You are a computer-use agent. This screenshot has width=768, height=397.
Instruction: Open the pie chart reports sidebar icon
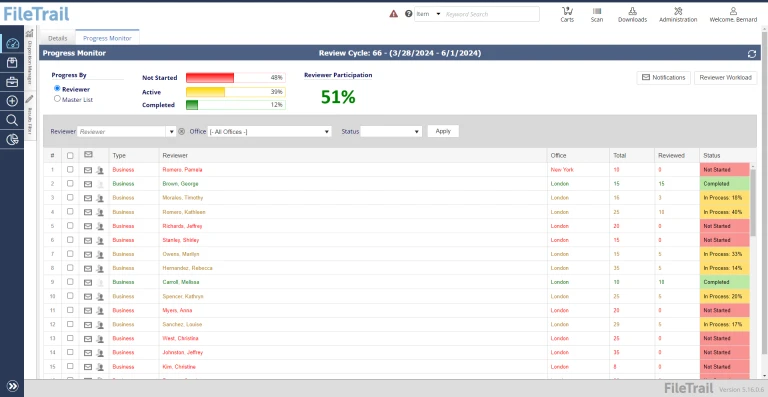tap(12, 140)
